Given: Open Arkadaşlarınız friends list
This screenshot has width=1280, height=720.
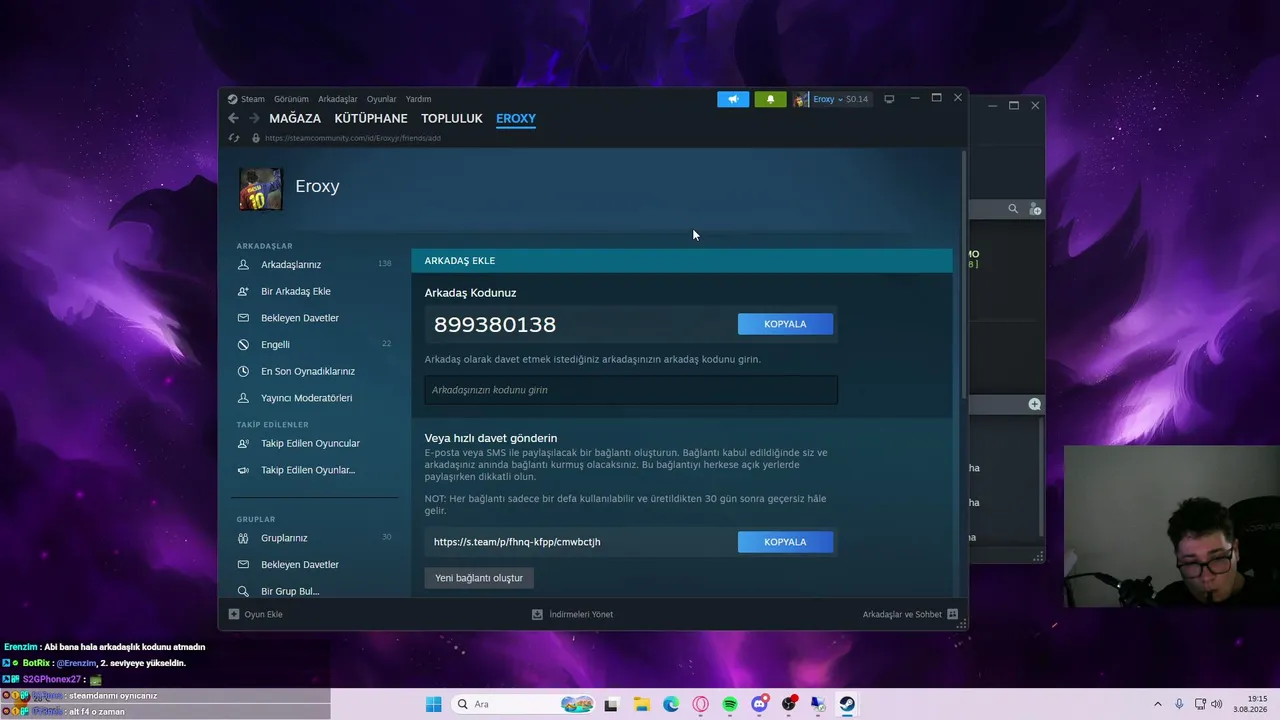Looking at the screenshot, I should [291, 265].
